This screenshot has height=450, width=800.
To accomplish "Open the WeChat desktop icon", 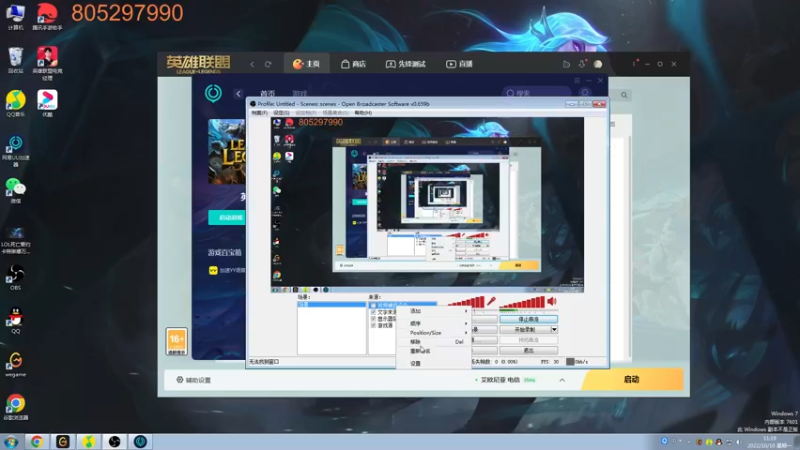I will pos(15,190).
